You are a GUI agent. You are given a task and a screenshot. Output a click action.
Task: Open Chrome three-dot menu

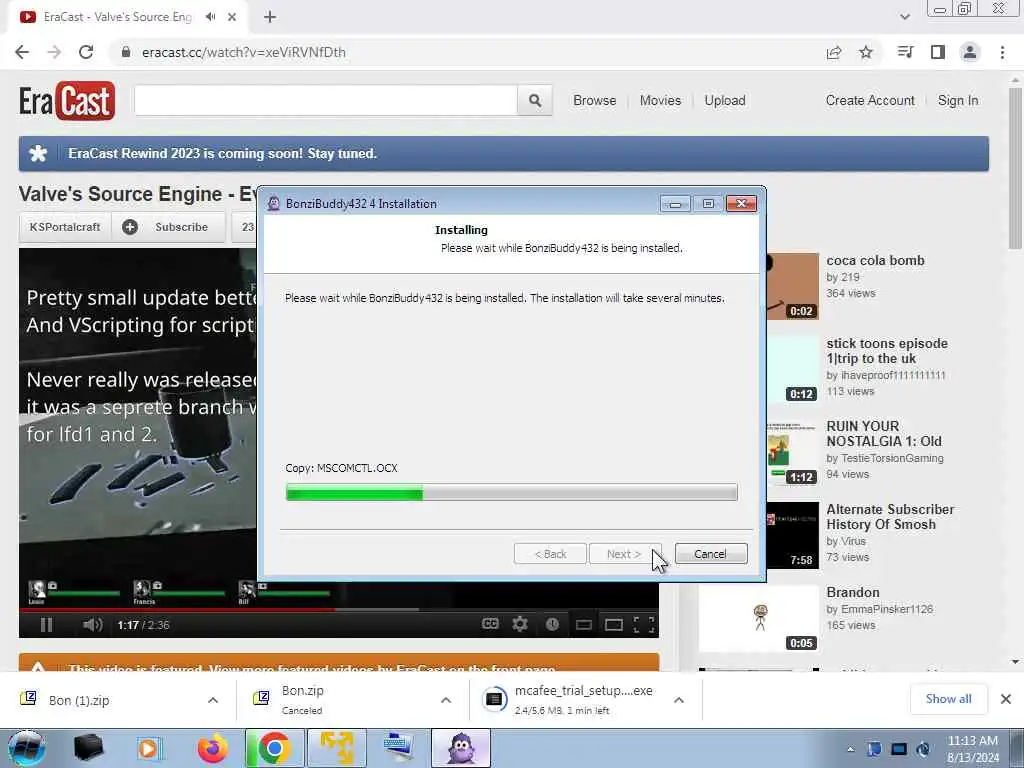click(1002, 52)
